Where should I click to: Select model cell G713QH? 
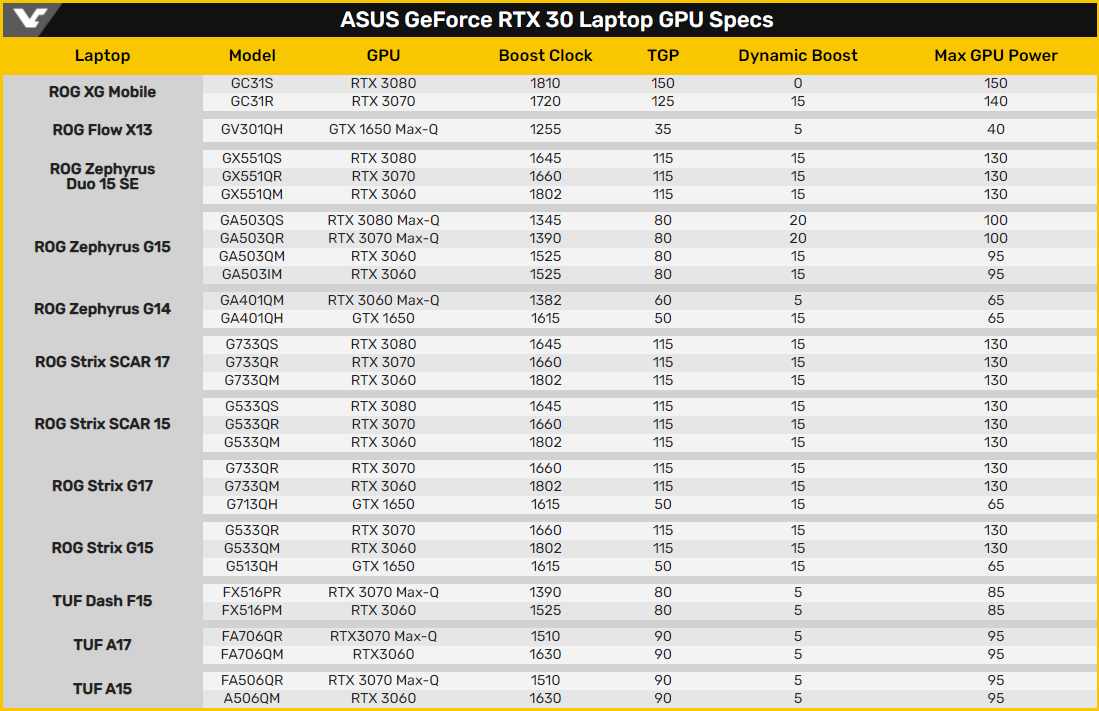[x=252, y=504]
